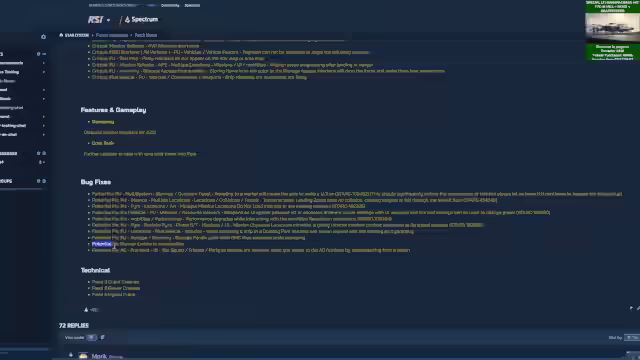Screen dimensions: 640x360
Task: Click the STAR CITIZEN breadcrumb link
Action: point(74,35)
